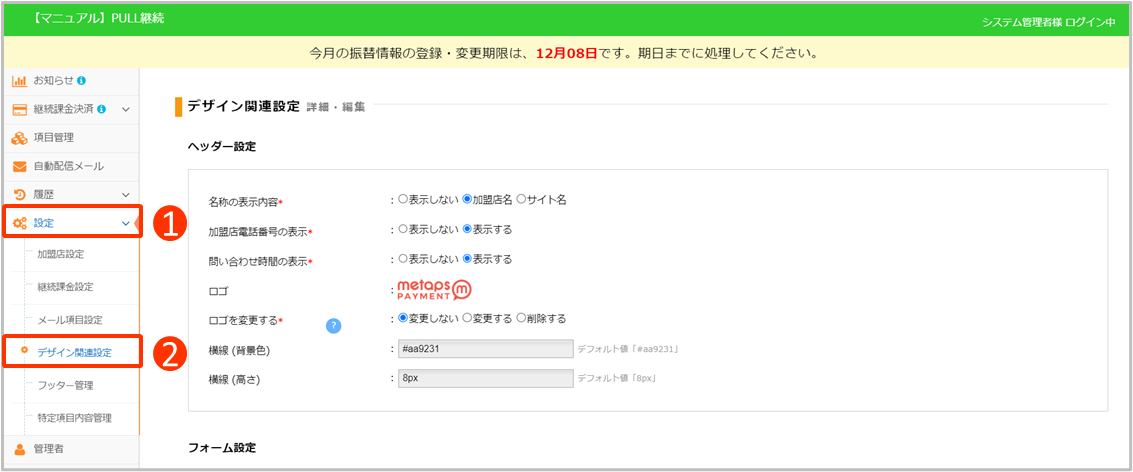This screenshot has width=1133, height=472.
Task: Click the ヘッダー設定 section heading
Action: pyautogui.click(x=222, y=146)
